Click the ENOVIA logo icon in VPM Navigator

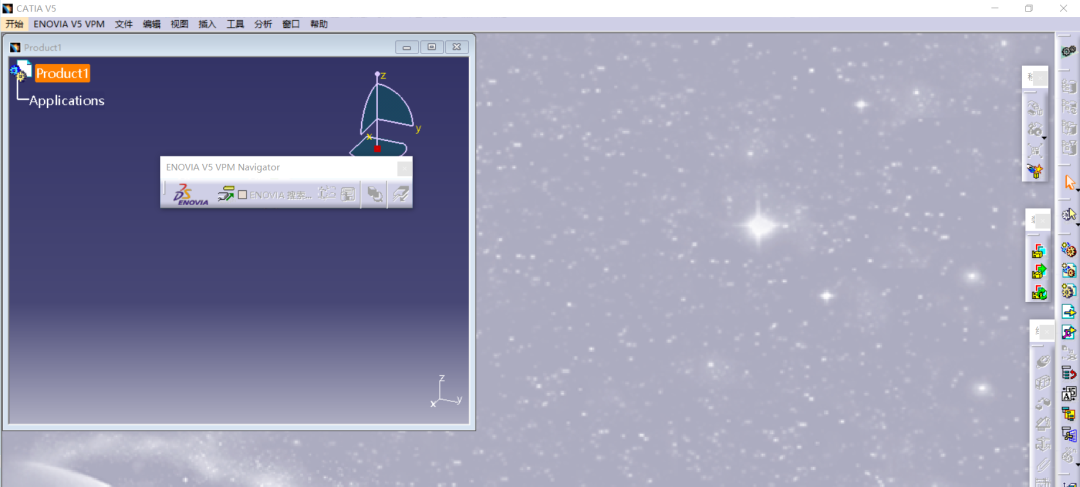(191, 194)
